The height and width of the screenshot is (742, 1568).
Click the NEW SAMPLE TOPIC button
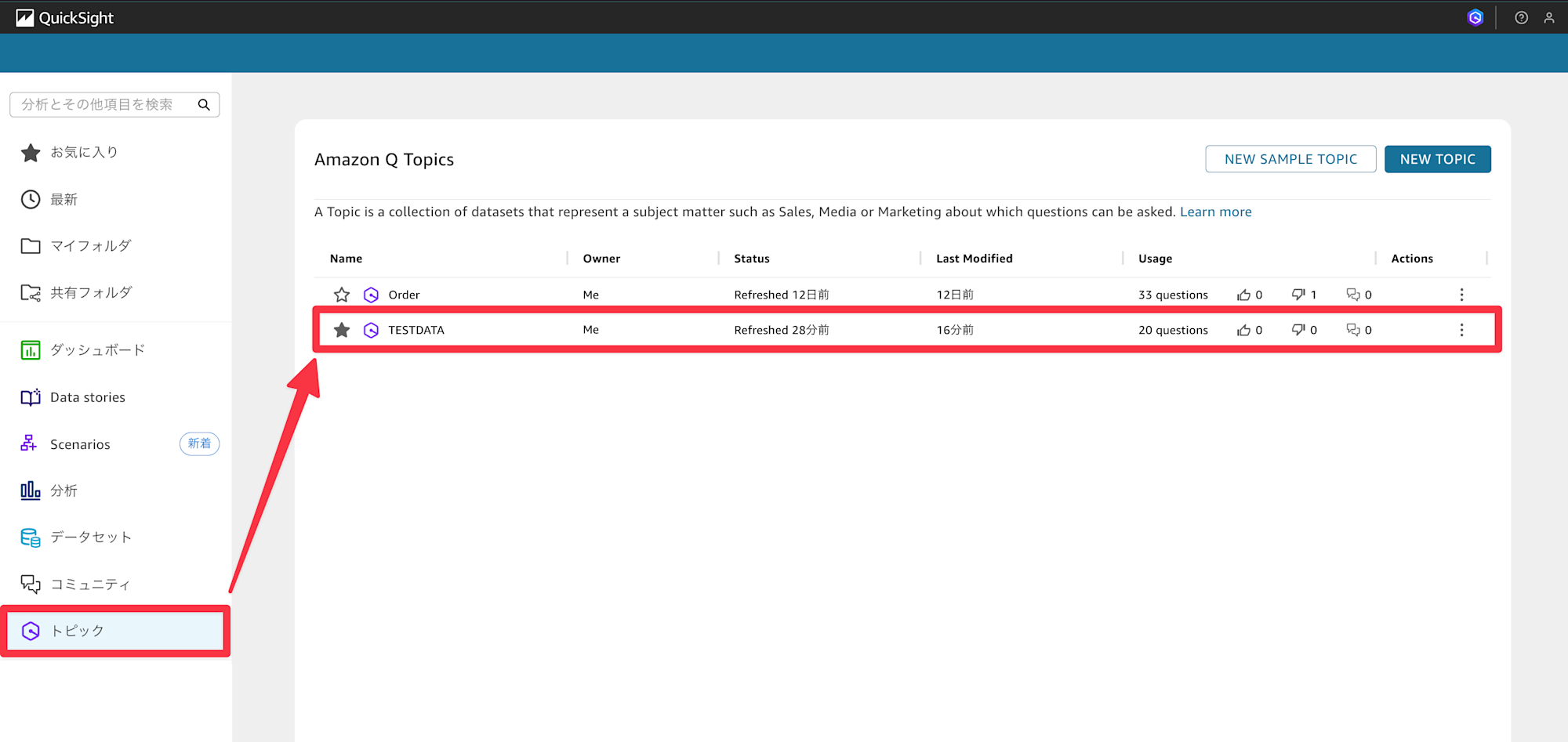(x=1290, y=159)
